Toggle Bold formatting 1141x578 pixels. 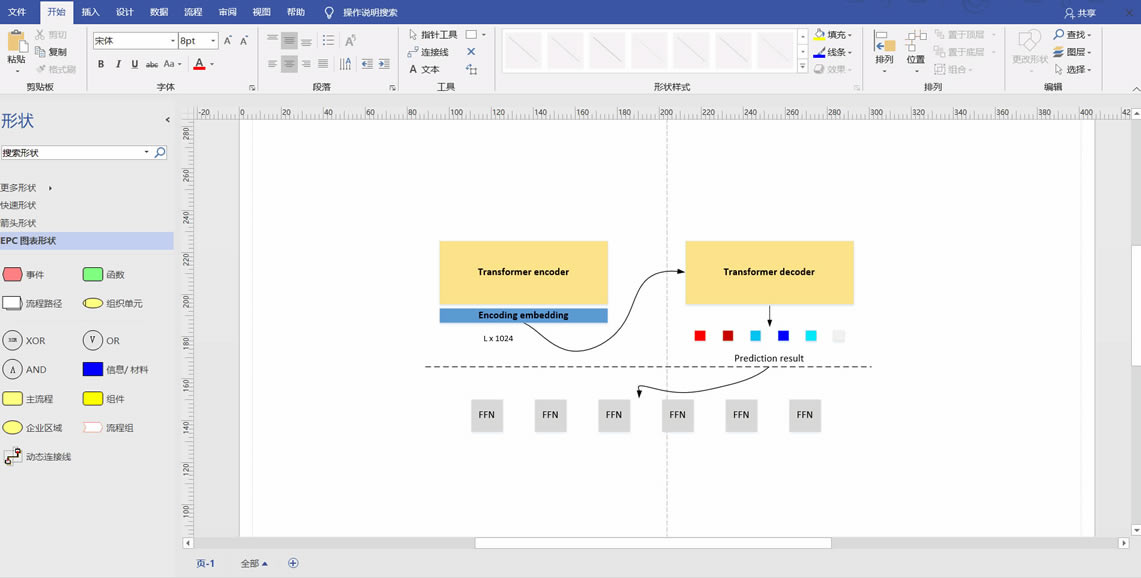click(x=101, y=64)
